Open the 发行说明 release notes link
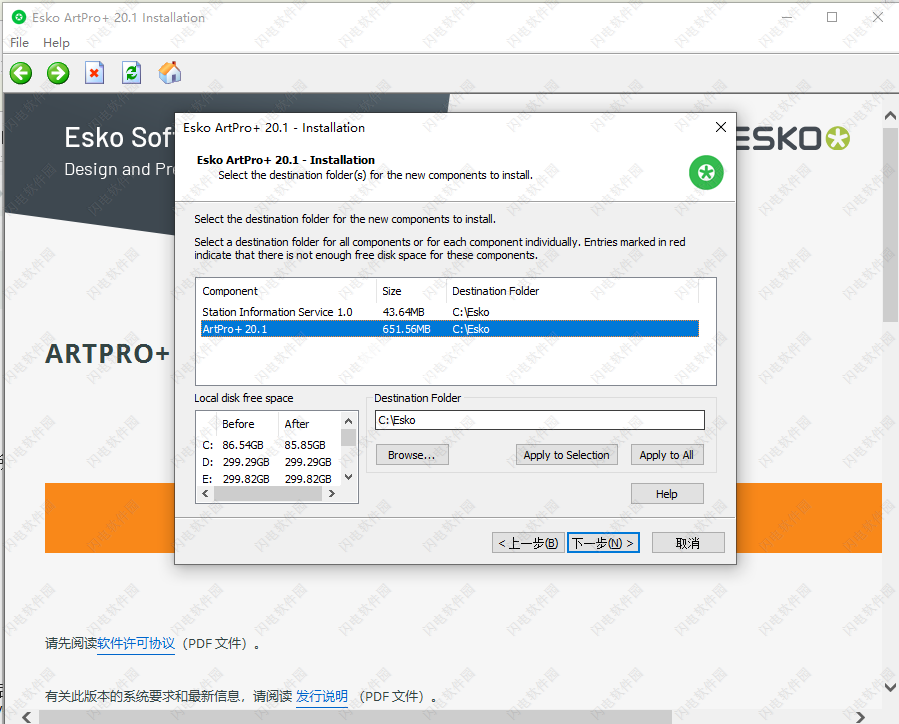The width and height of the screenshot is (899, 724). (x=322, y=696)
